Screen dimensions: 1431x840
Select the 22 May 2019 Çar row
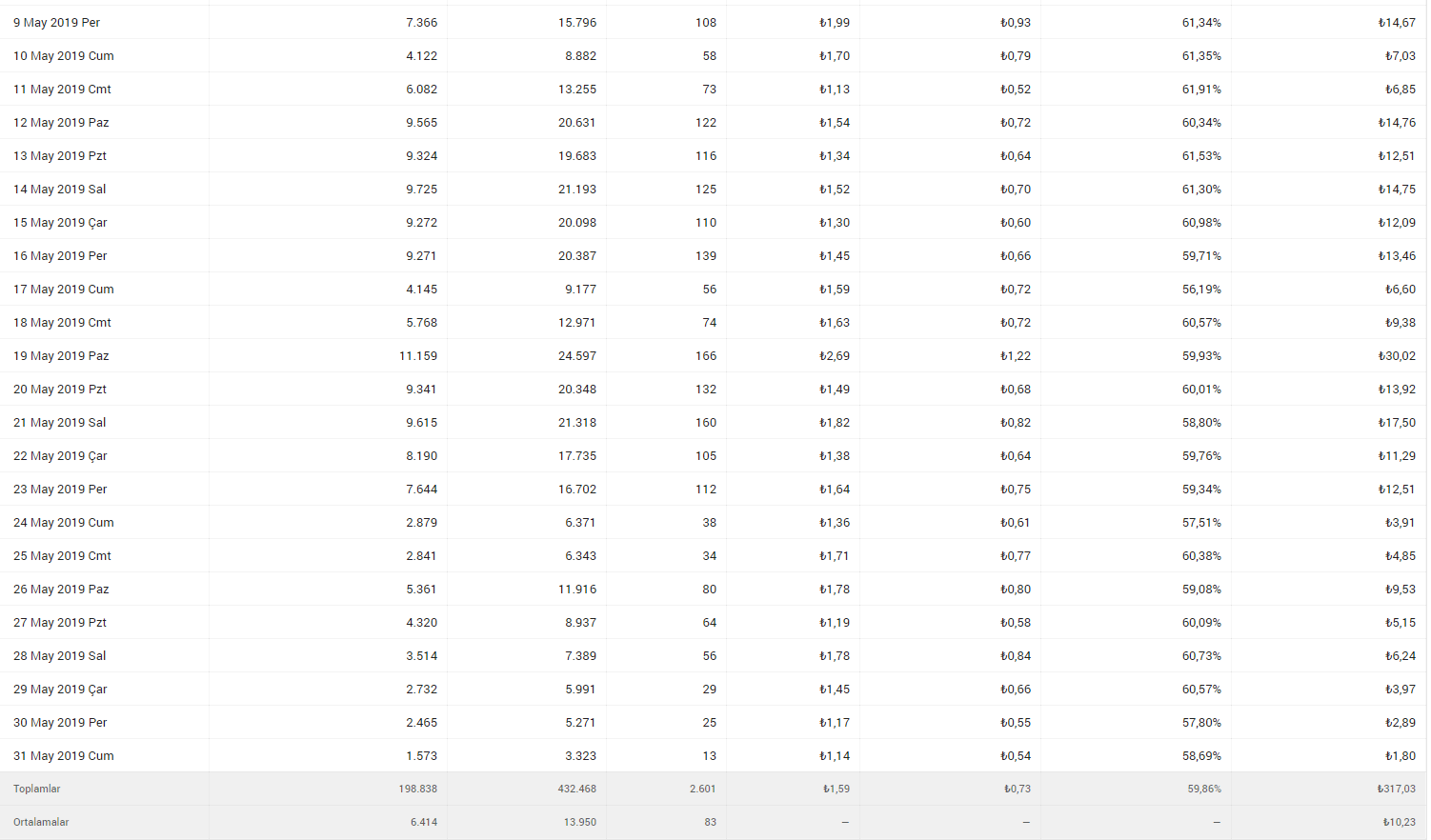point(714,455)
